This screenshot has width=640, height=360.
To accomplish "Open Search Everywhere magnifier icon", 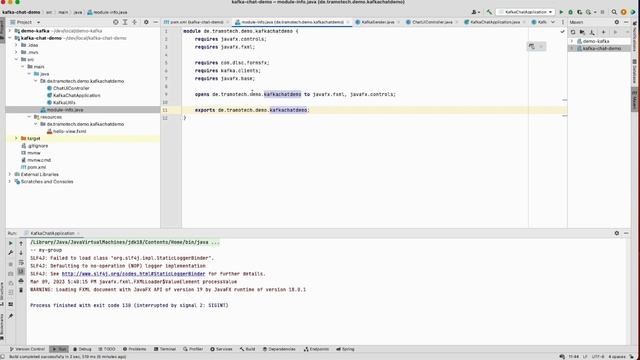I will pos(614,12).
